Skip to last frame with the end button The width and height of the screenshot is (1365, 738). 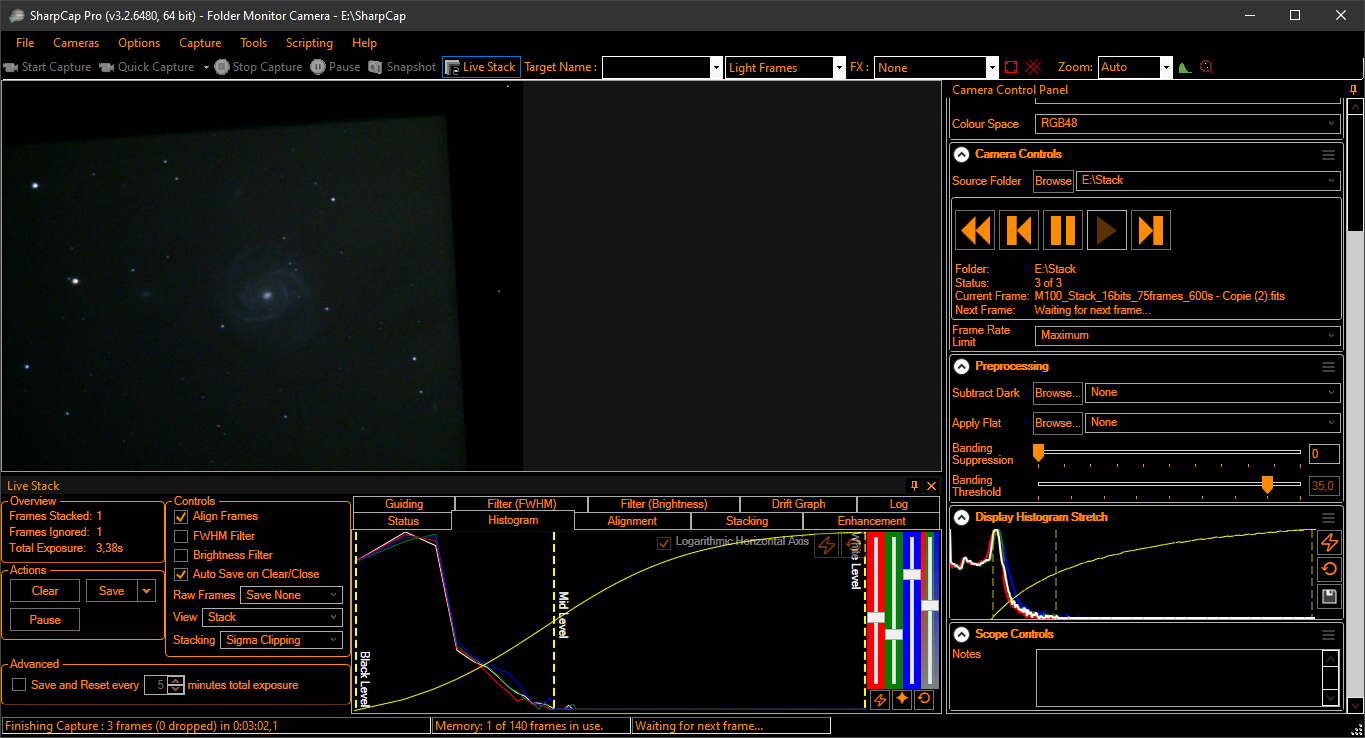(1151, 230)
